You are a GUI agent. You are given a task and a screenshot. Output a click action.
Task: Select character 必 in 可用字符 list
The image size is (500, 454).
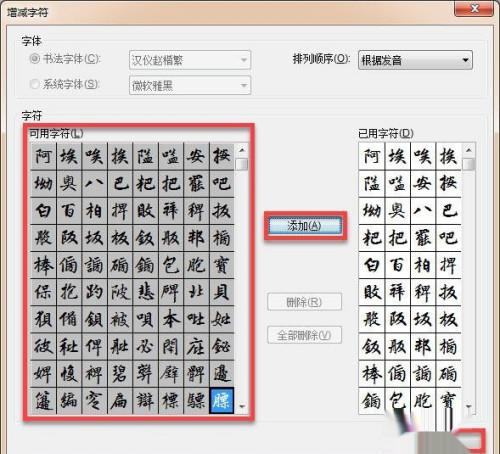click(145, 347)
